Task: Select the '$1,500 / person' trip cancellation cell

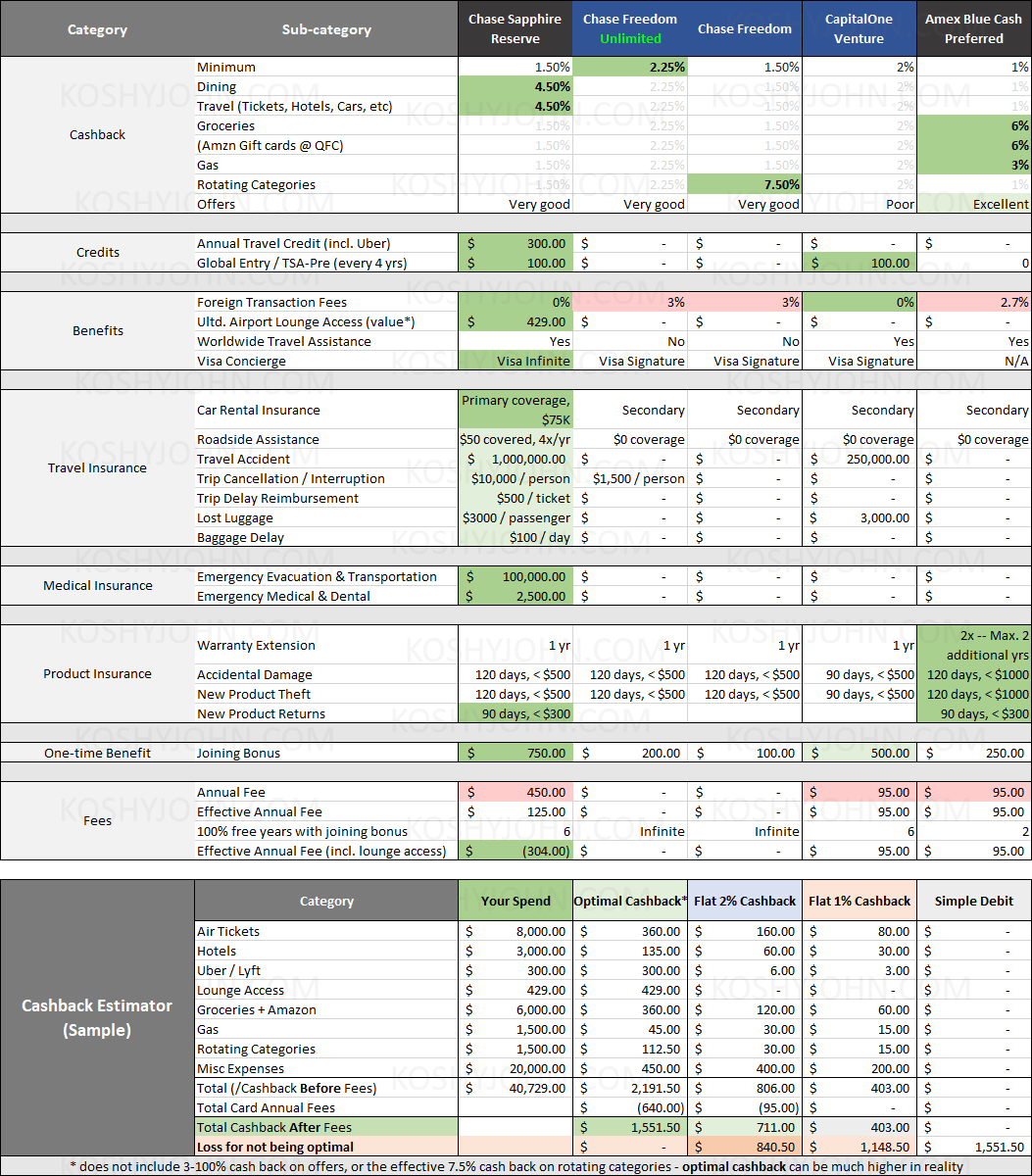Action: coord(629,478)
